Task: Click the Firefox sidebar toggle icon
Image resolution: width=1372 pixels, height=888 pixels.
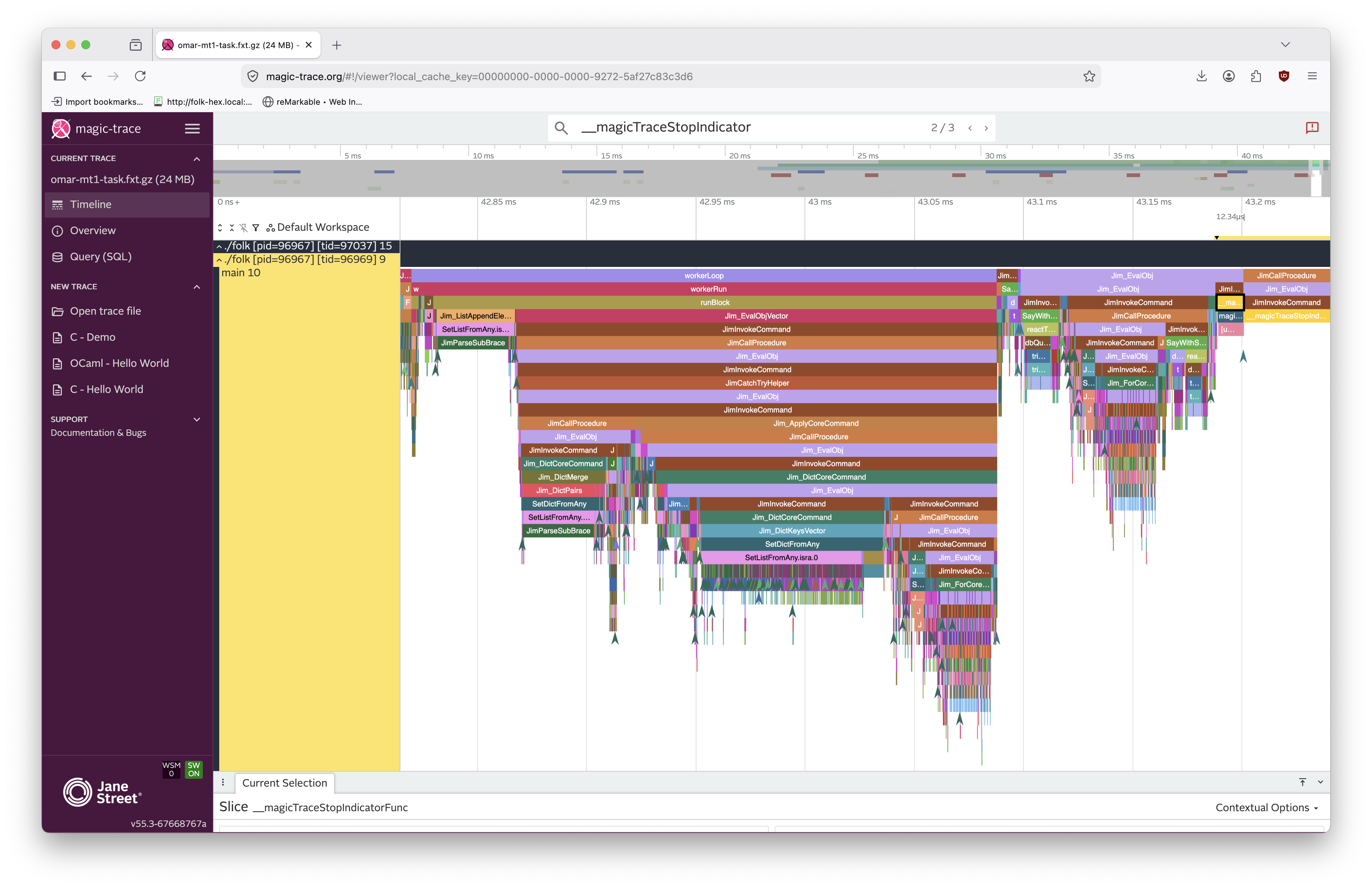Action: (x=59, y=76)
